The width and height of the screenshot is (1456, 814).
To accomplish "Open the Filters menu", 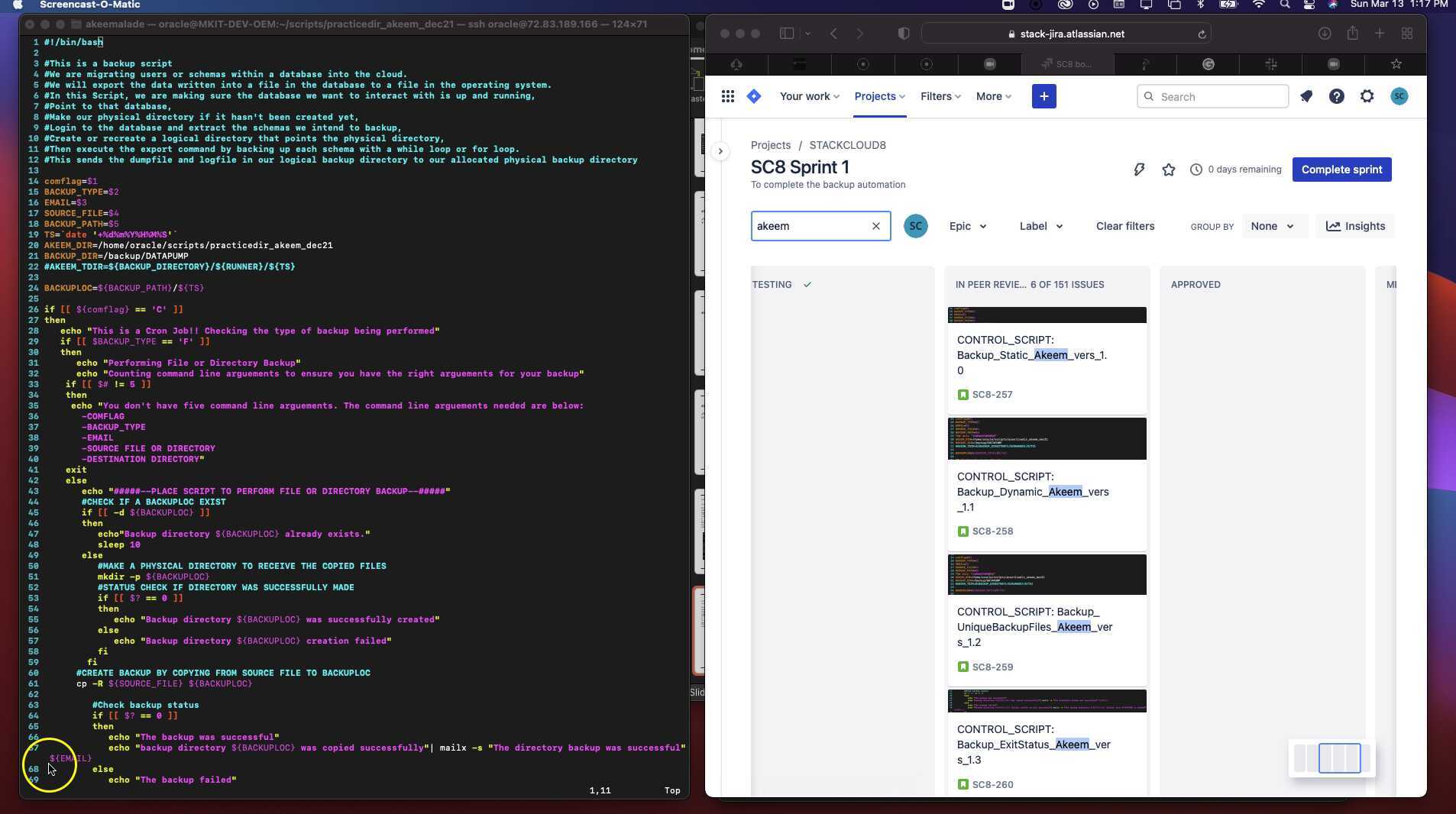I will (940, 96).
